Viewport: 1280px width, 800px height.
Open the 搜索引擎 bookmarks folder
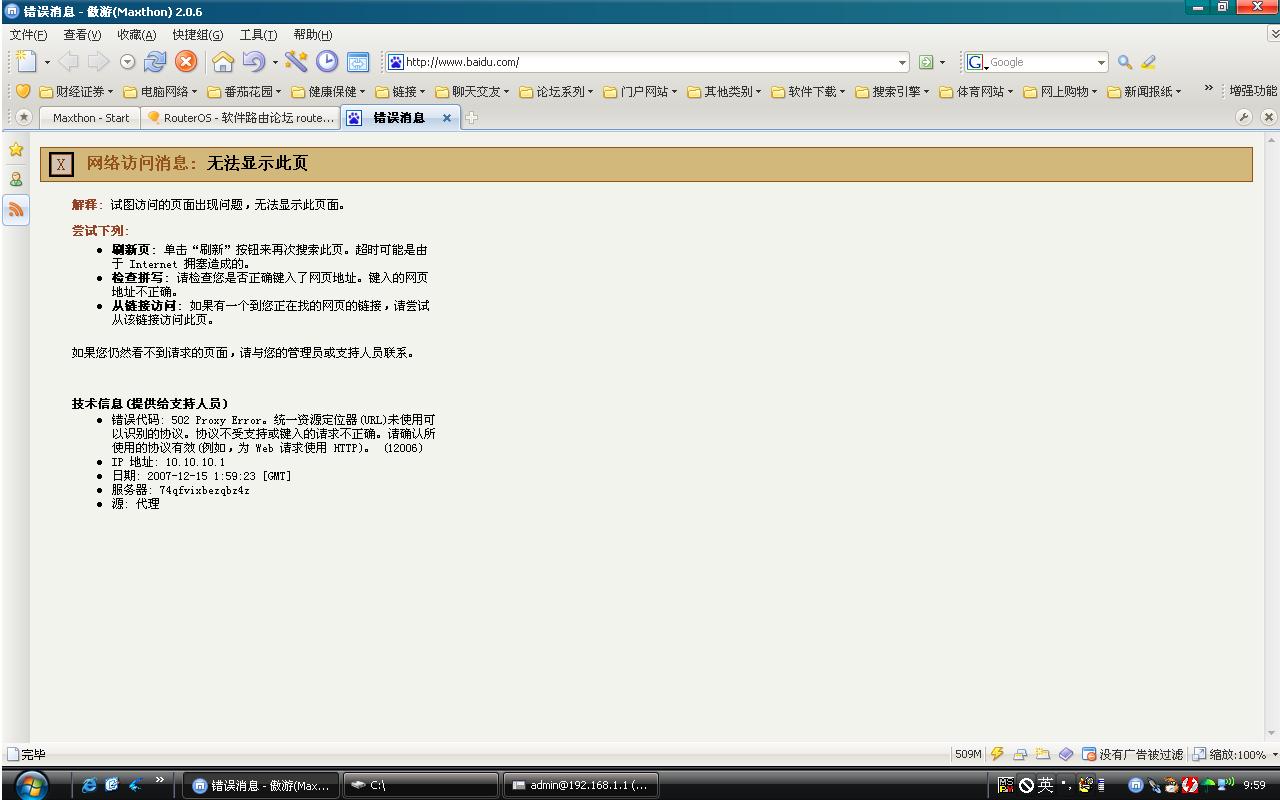(x=892, y=91)
